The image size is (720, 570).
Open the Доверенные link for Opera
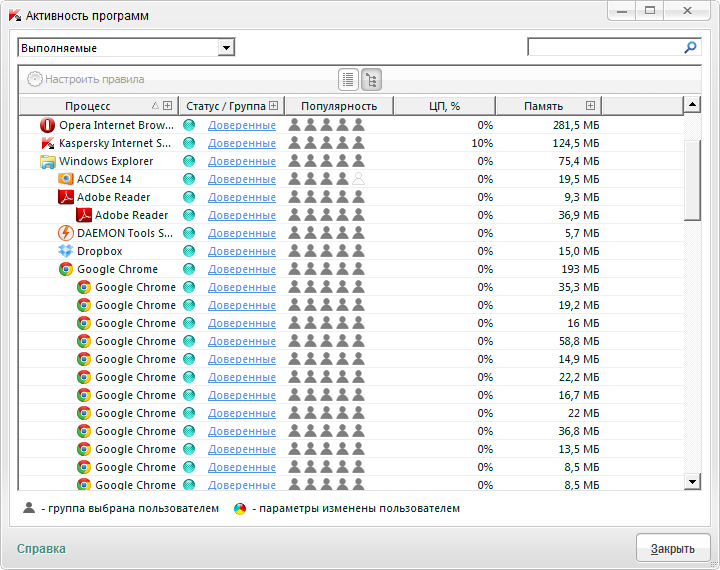pos(242,125)
